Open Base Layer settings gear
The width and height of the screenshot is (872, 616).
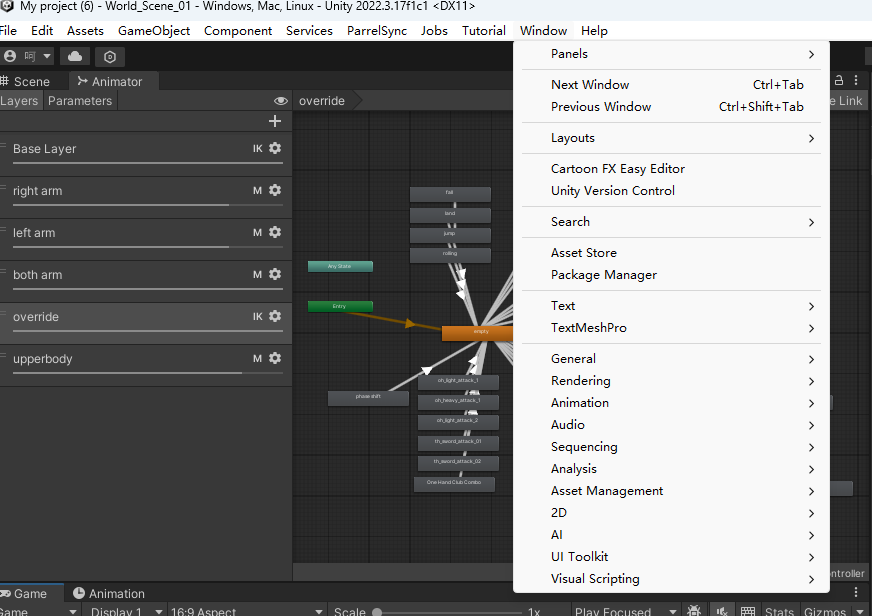[x=275, y=148]
